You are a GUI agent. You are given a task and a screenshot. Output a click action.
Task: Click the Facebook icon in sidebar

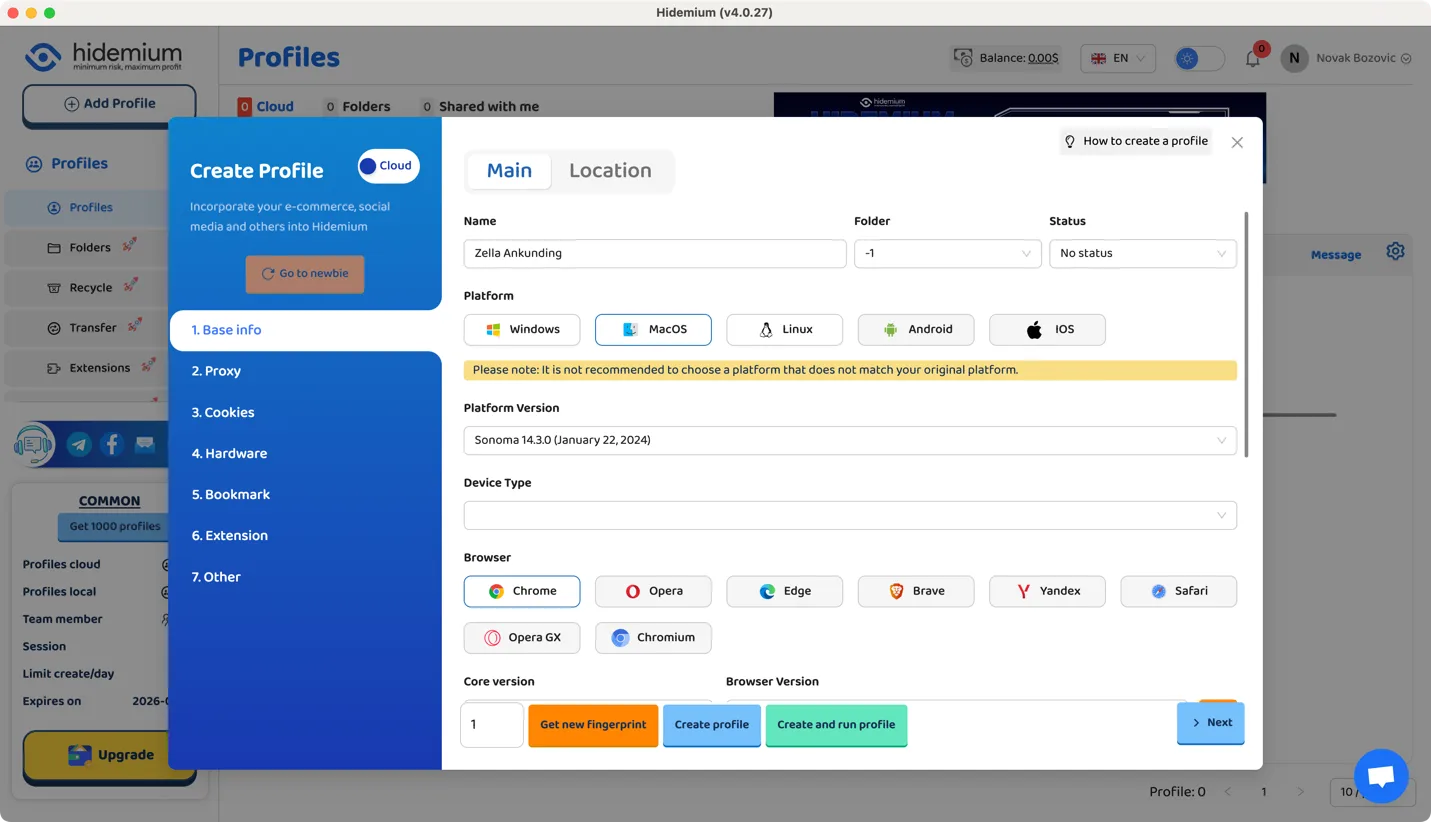(x=112, y=444)
